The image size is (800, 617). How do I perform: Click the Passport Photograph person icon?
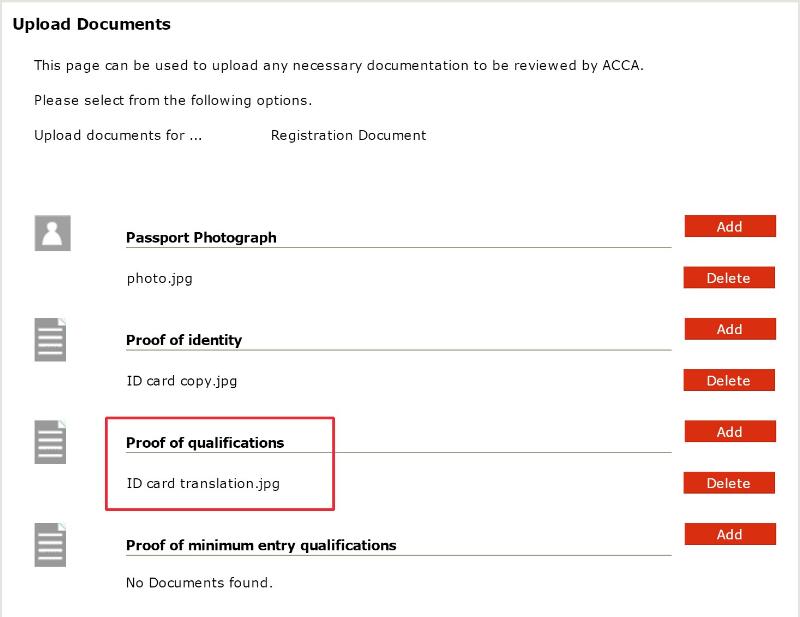pos(52,233)
